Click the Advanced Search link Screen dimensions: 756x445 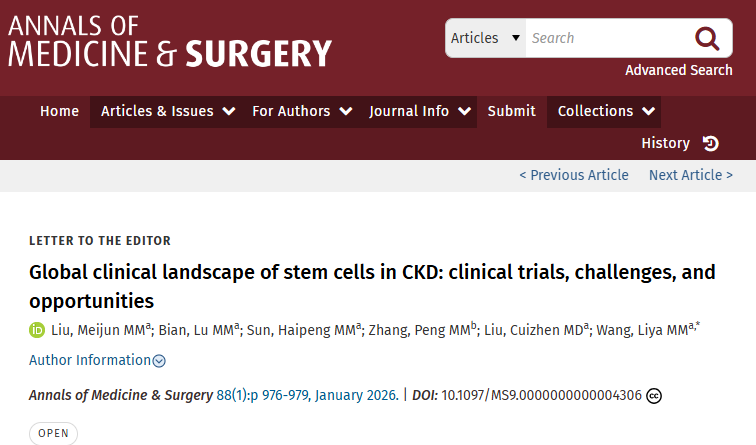678,70
